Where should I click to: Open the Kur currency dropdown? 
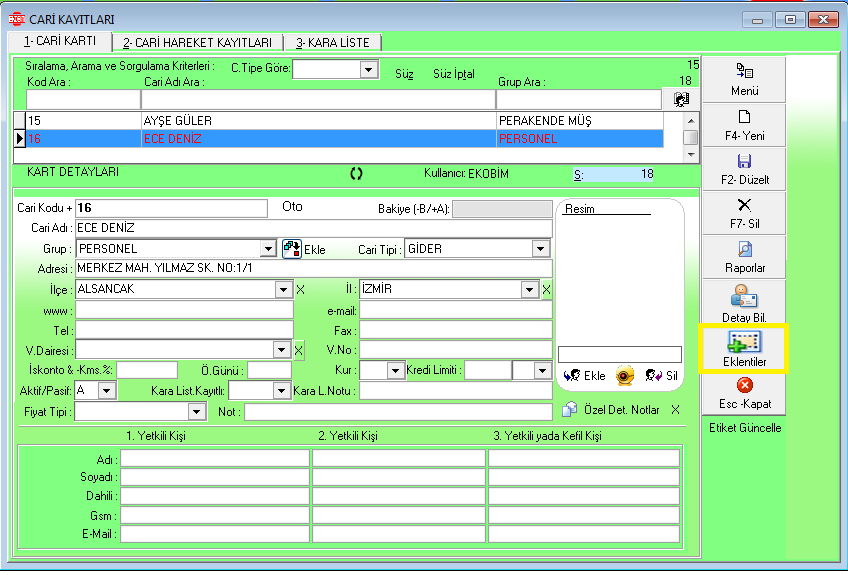[395, 371]
